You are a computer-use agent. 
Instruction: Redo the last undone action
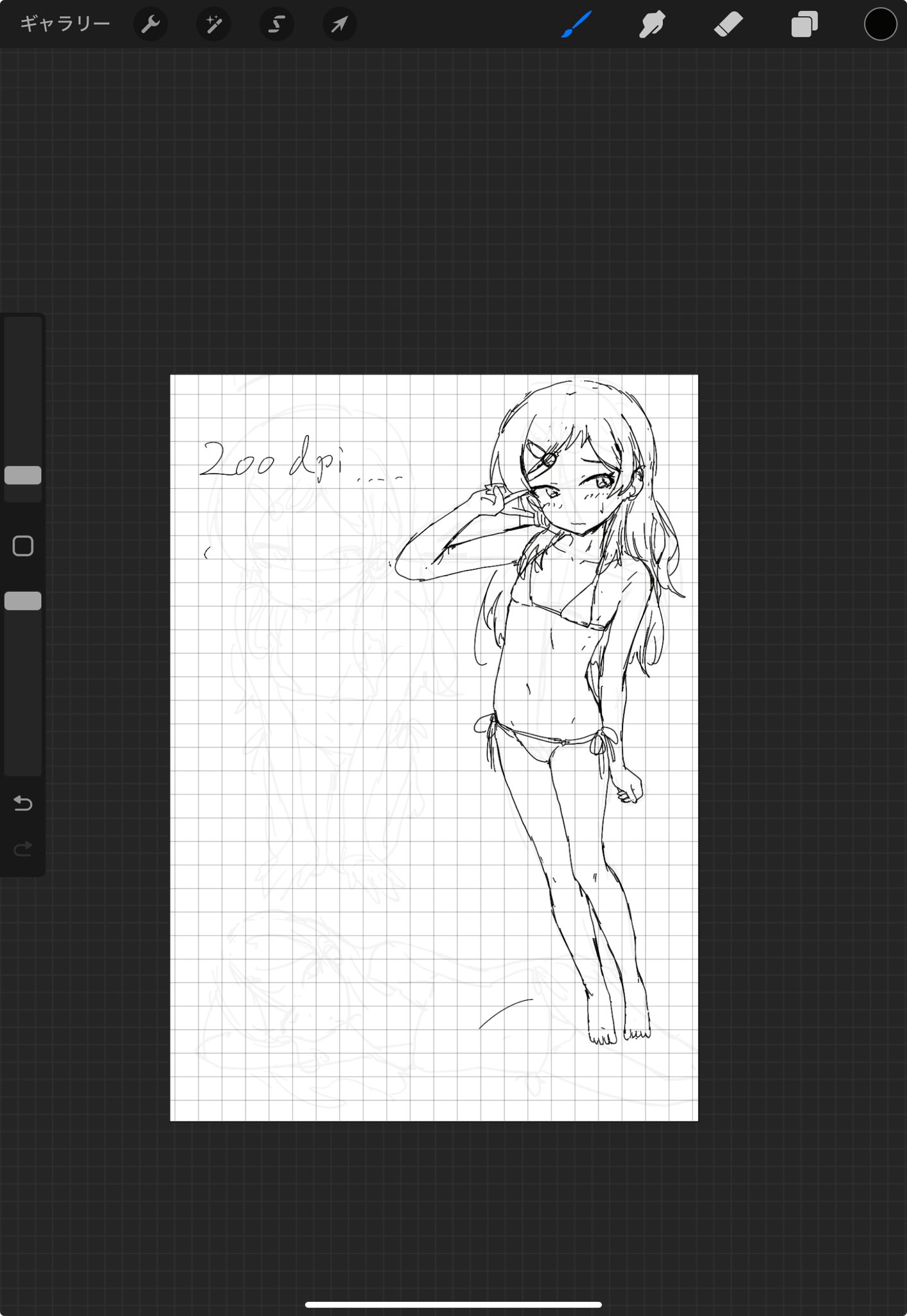(x=23, y=849)
